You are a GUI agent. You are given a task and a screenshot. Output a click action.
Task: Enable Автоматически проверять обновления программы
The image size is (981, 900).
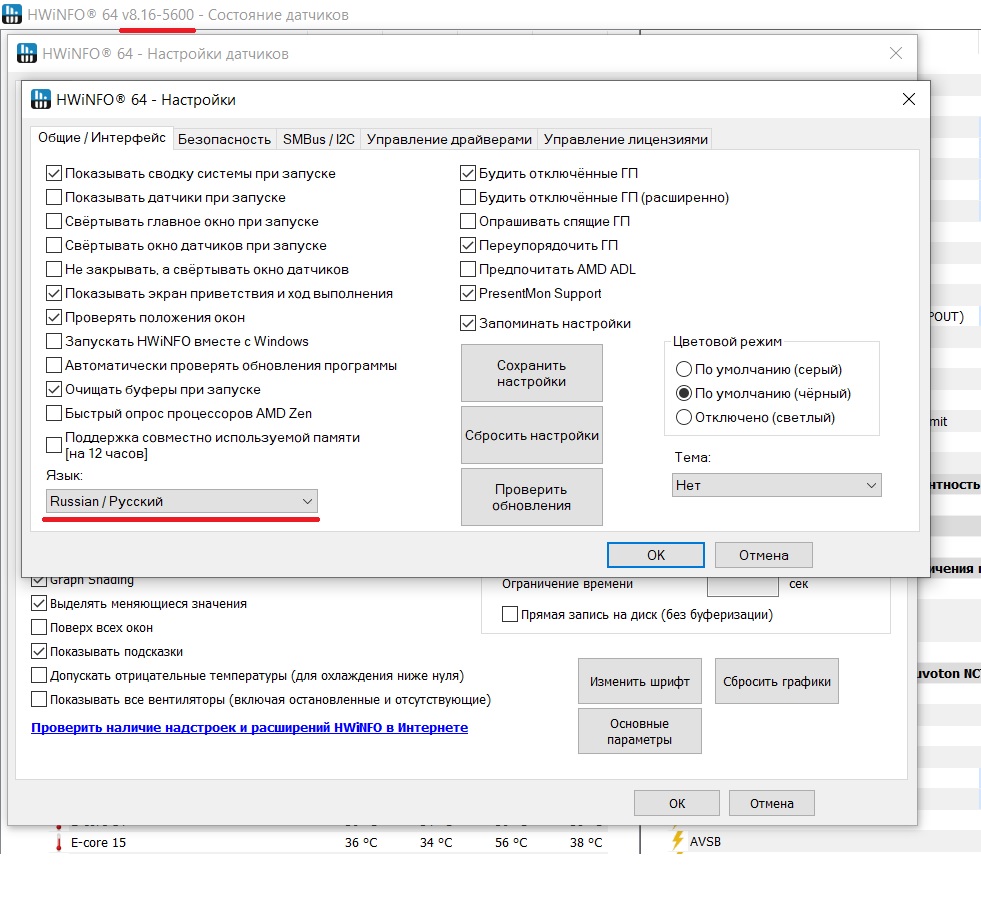54,365
